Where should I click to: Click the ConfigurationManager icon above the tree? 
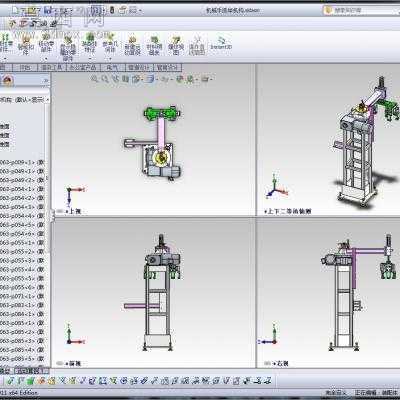click(x=8, y=80)
